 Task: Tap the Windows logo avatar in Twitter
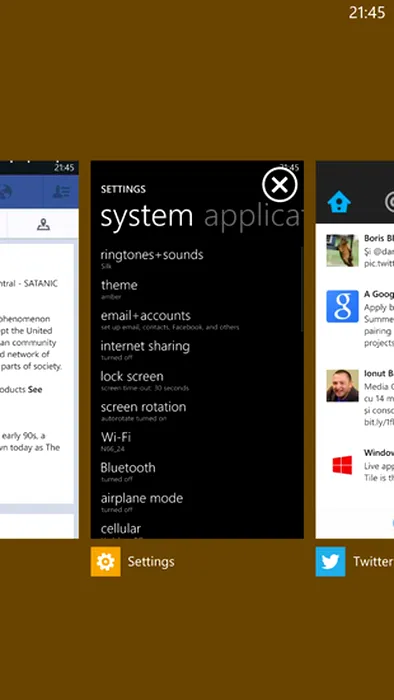(x=342, y=465)
